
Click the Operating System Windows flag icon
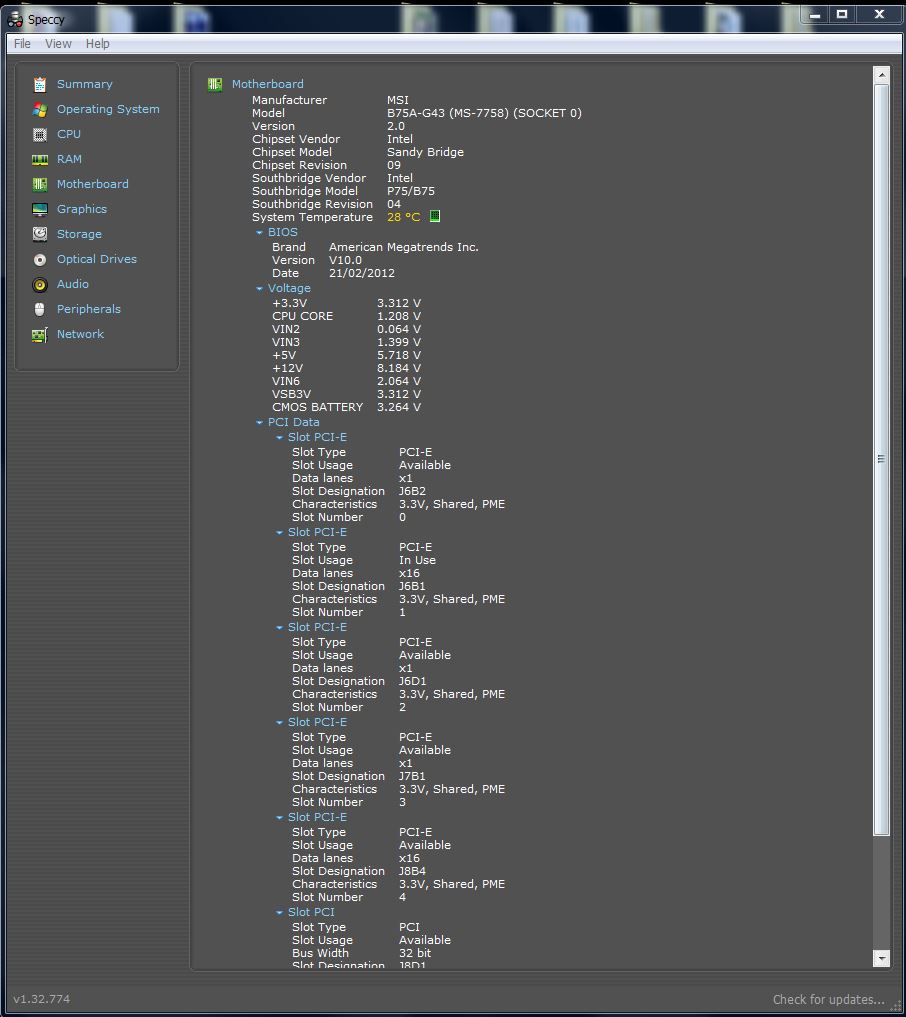pos(40,110)
